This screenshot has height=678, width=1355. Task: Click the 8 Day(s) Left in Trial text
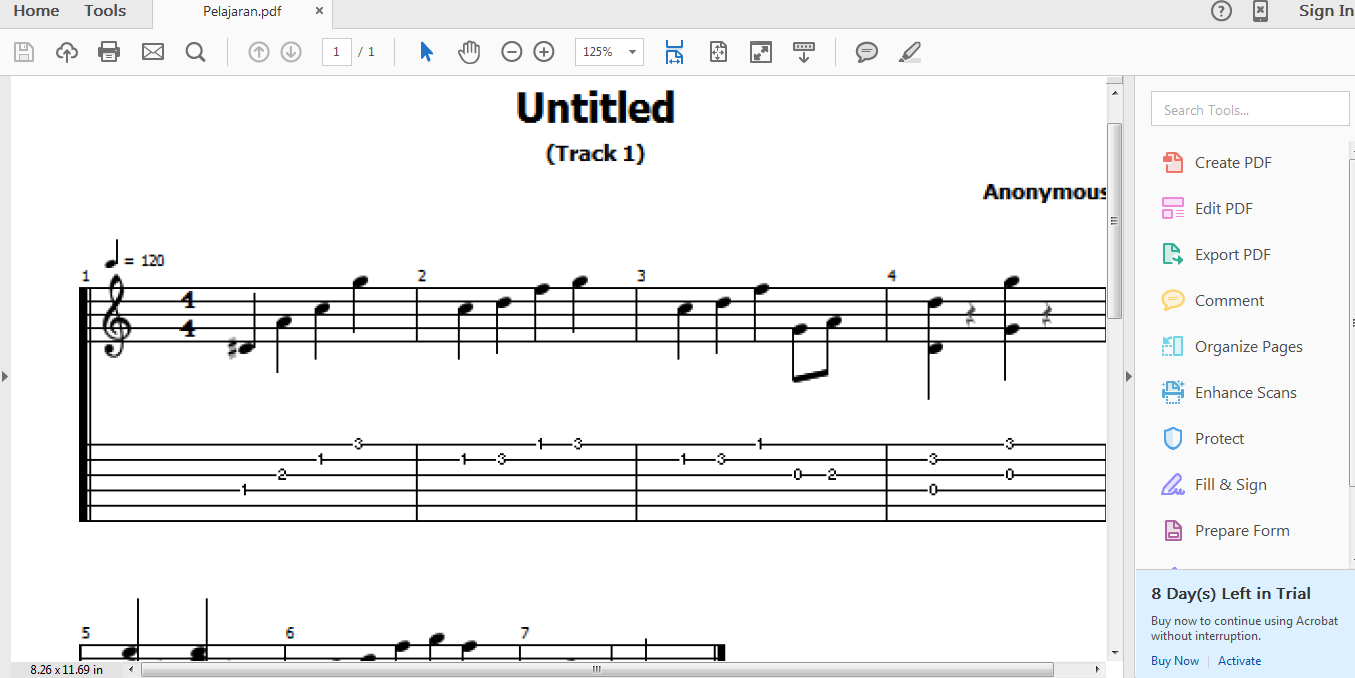click(x=1231, y=594)
